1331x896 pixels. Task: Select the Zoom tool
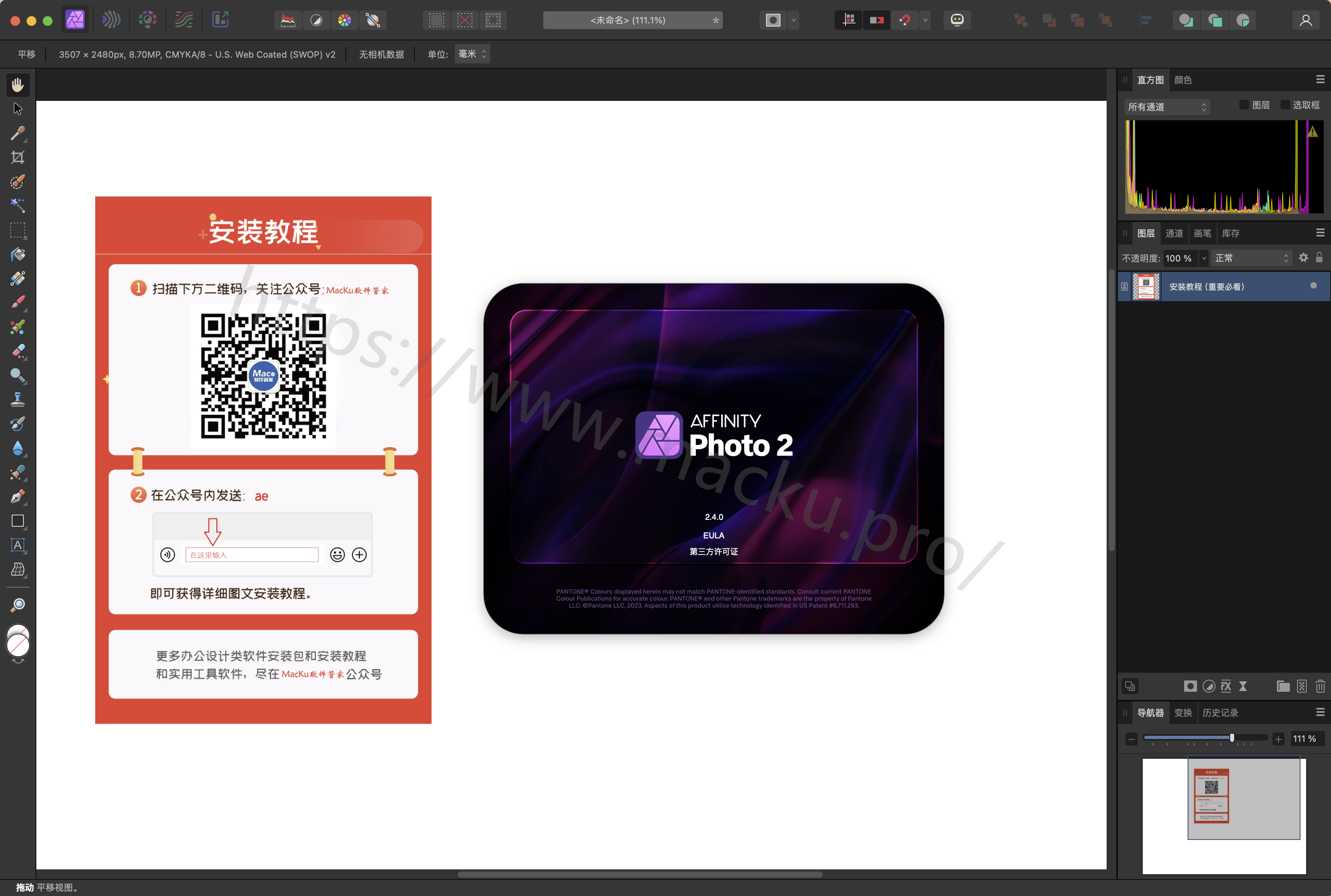pyautogui.click(x=18, y=605)
